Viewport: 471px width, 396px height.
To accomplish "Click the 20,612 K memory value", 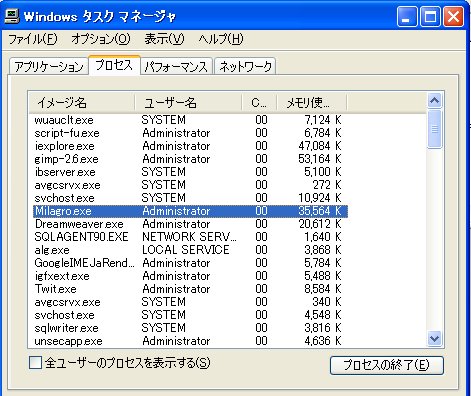I will pyautogui.click(x=320, y=224).
